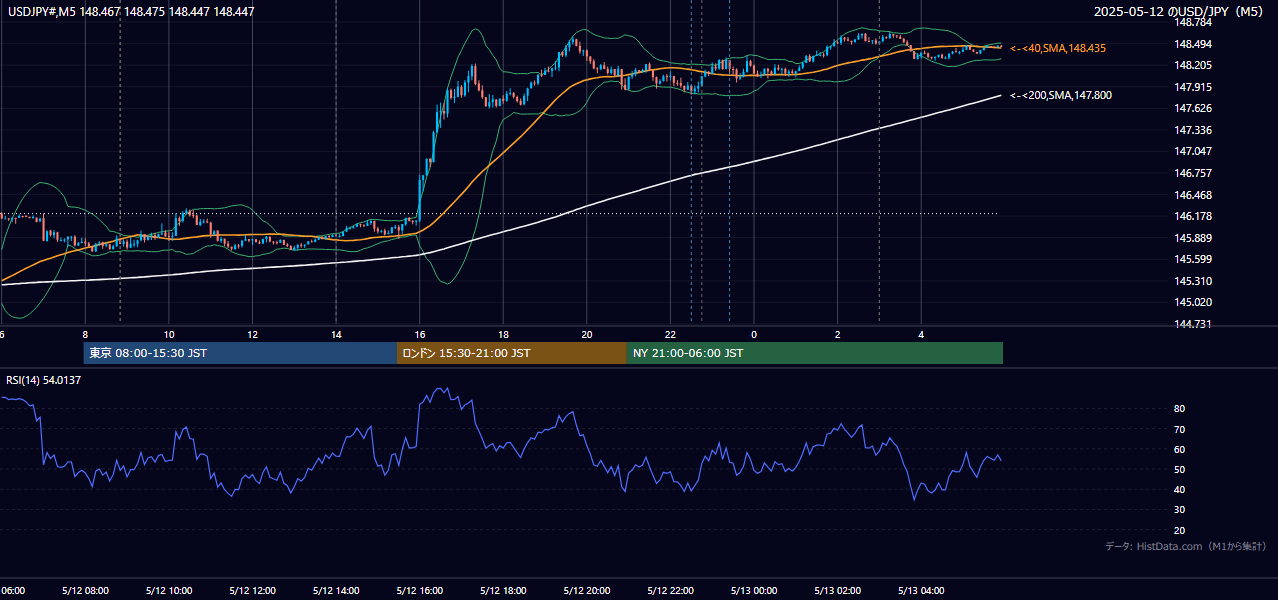Screen dimensions: 1278x600
Task: Click RSI scale value 50
Action: click(x=1180, y=469)
